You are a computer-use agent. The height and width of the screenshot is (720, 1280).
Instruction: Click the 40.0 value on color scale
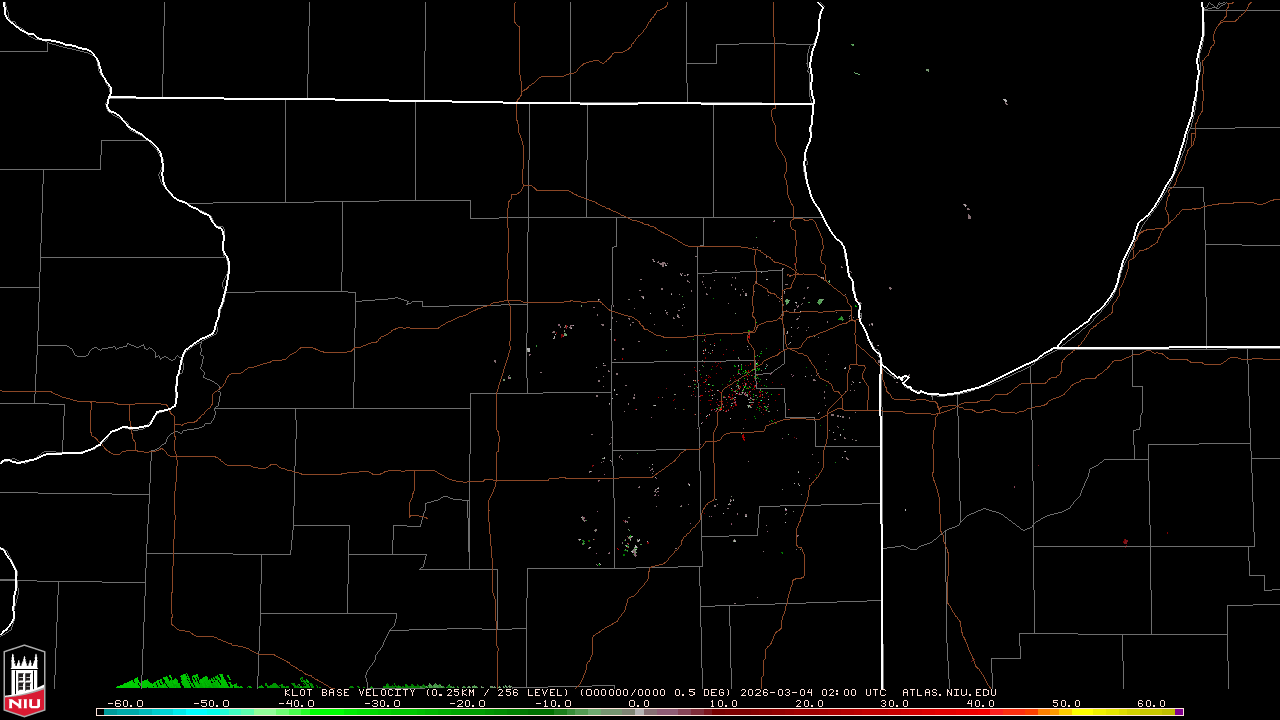click(x=980, y=704)
